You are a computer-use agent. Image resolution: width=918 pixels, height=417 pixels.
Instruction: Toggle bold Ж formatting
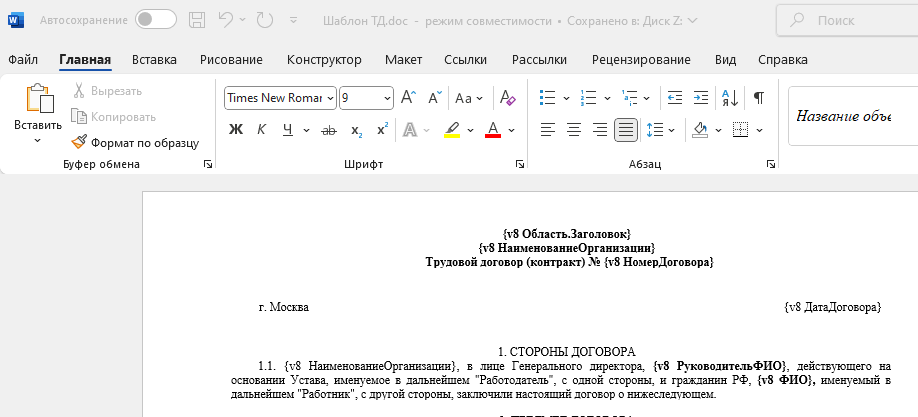coord(235,130)
